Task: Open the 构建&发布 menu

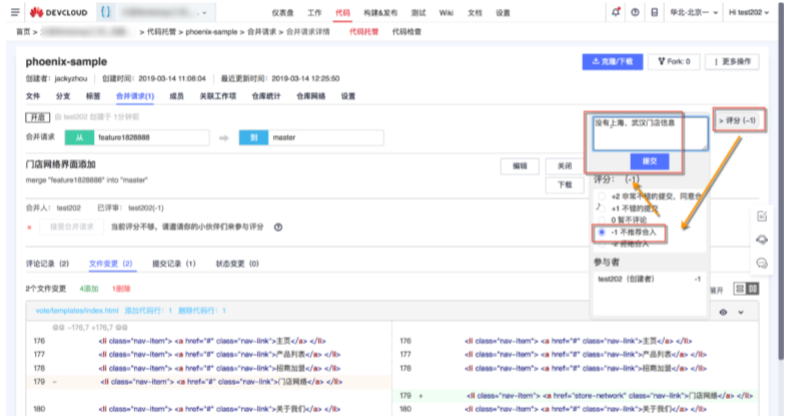Action: click(x=380, y=13)
